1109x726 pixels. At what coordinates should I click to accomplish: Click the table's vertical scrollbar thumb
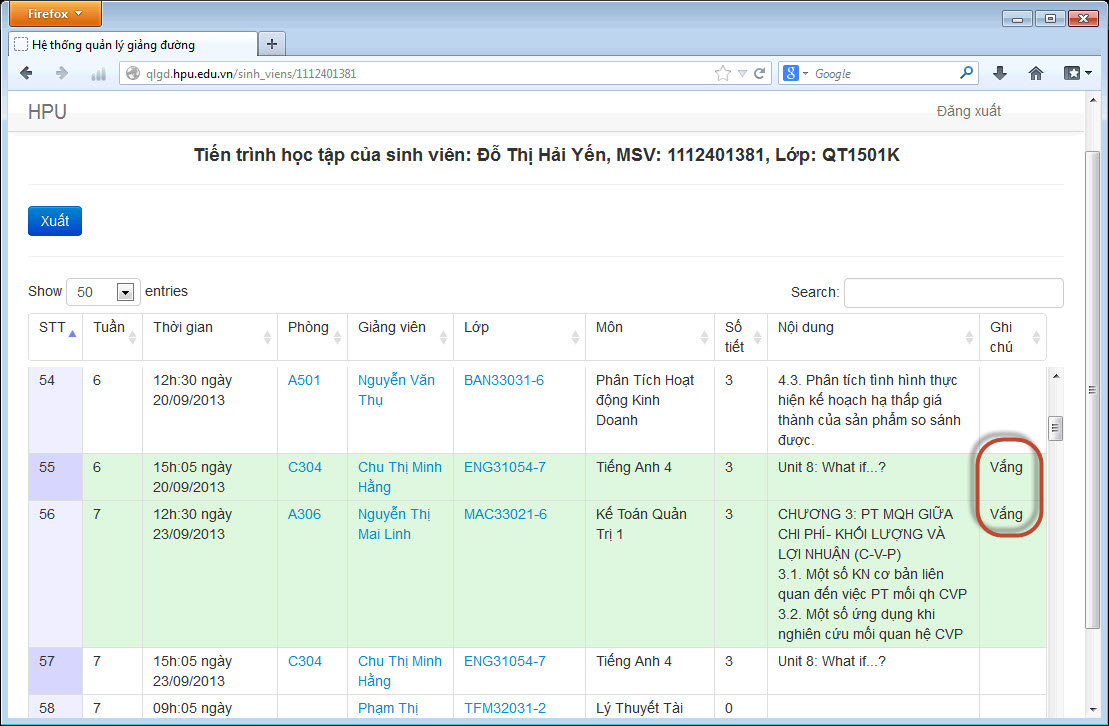tap(1054, 428)
